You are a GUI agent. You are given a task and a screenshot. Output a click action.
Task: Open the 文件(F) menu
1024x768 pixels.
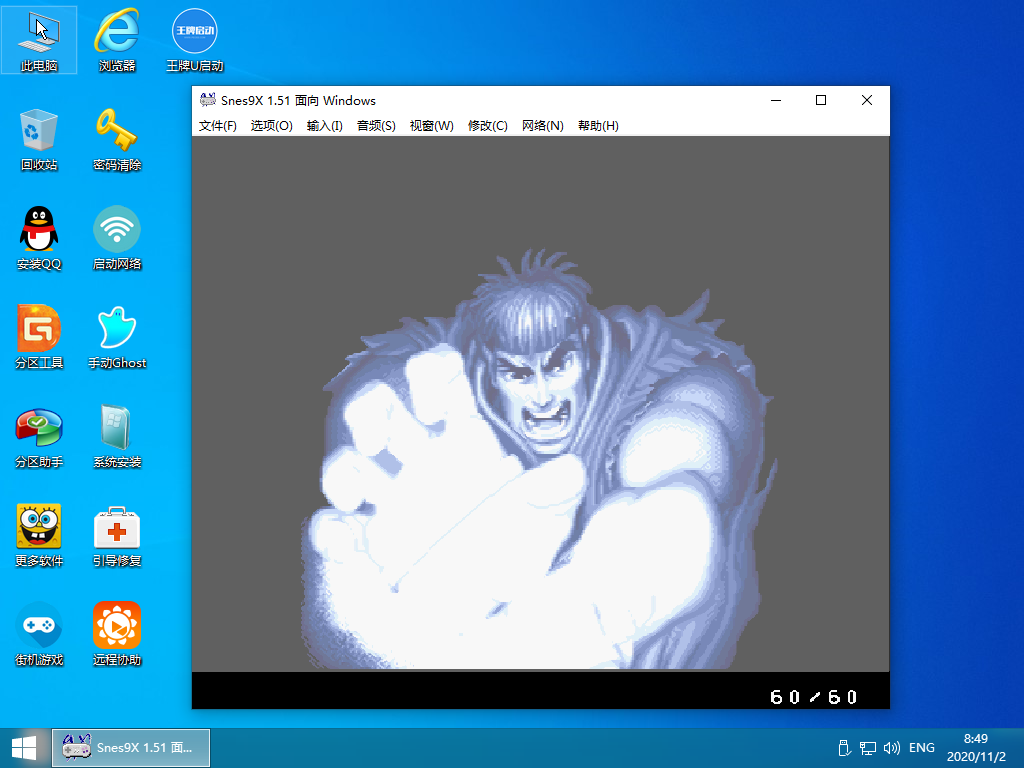pyautogui.click(x=217, y=125)
